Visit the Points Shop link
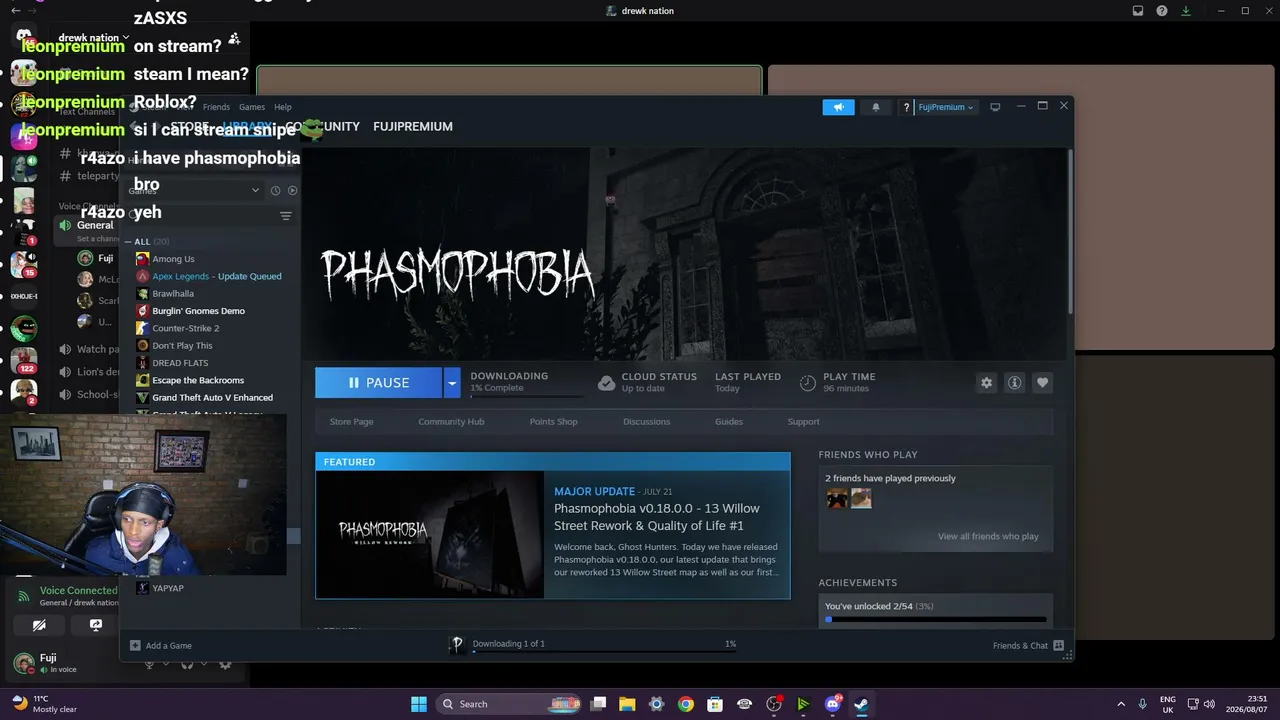 click(553, 422)
